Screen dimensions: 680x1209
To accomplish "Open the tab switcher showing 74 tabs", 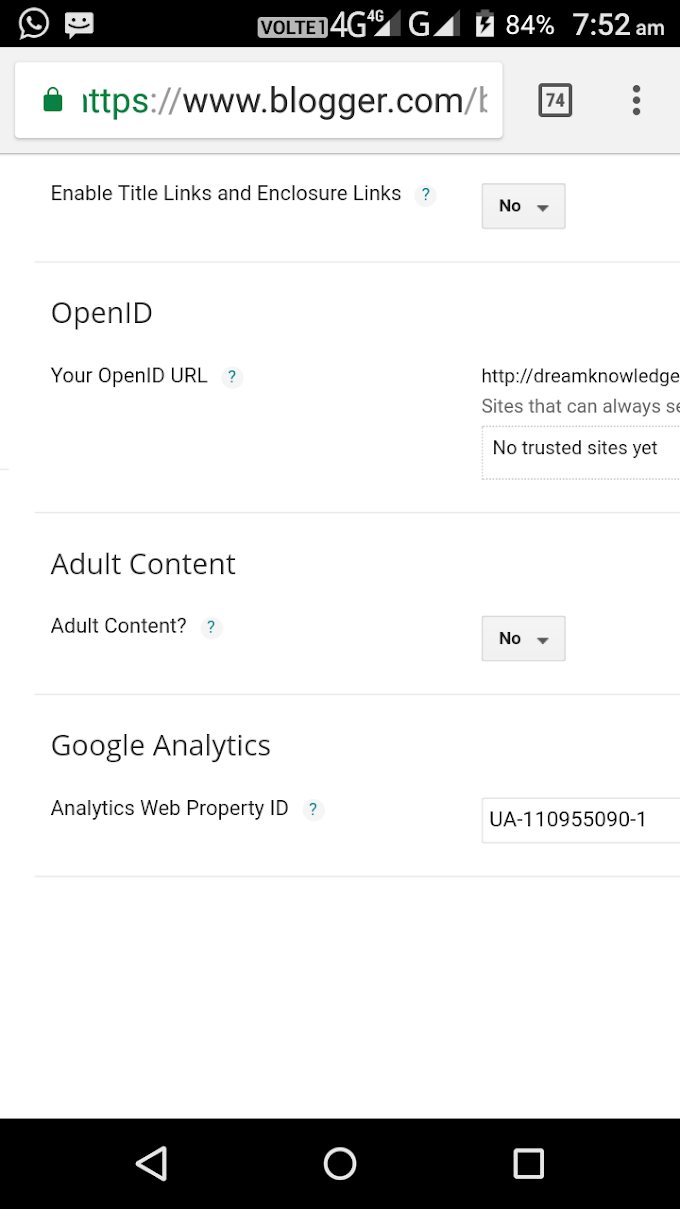I will pyautogui.click(x=555, y=100).
